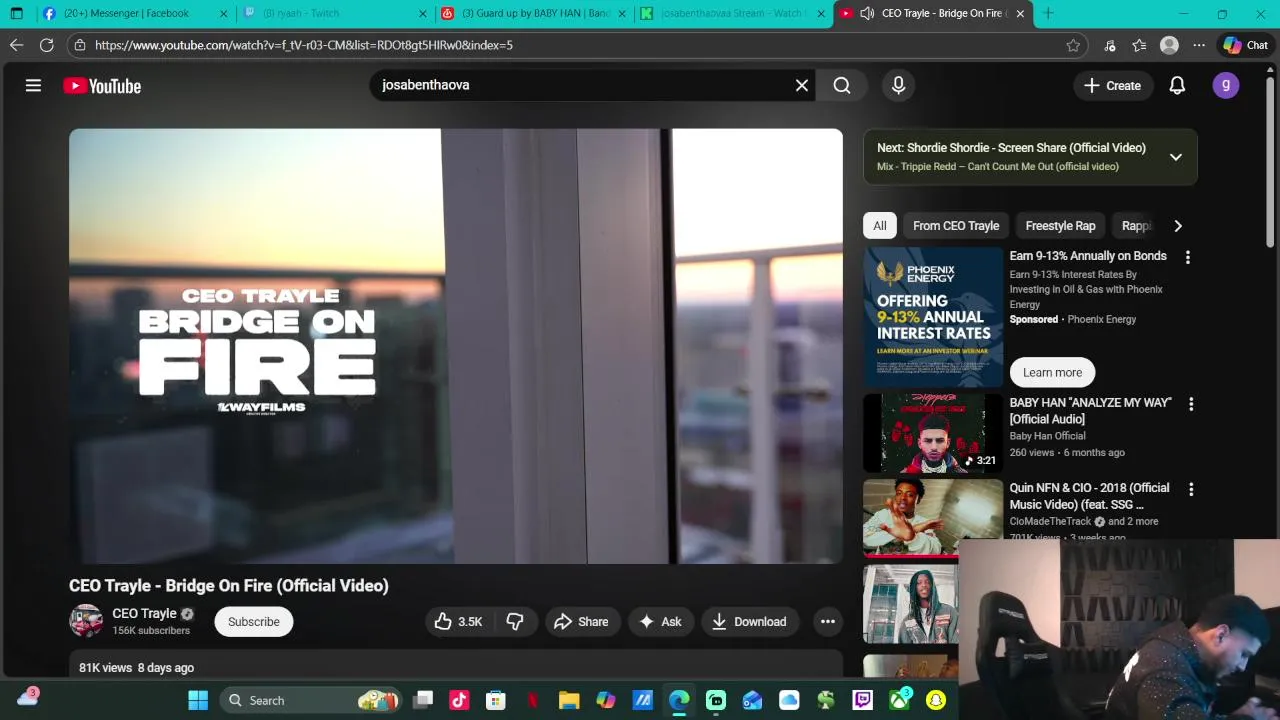Open weather widget on taskbar
Image resolution: width=1280 pixels, height=720 pixels.
click(x=27, y=698)
